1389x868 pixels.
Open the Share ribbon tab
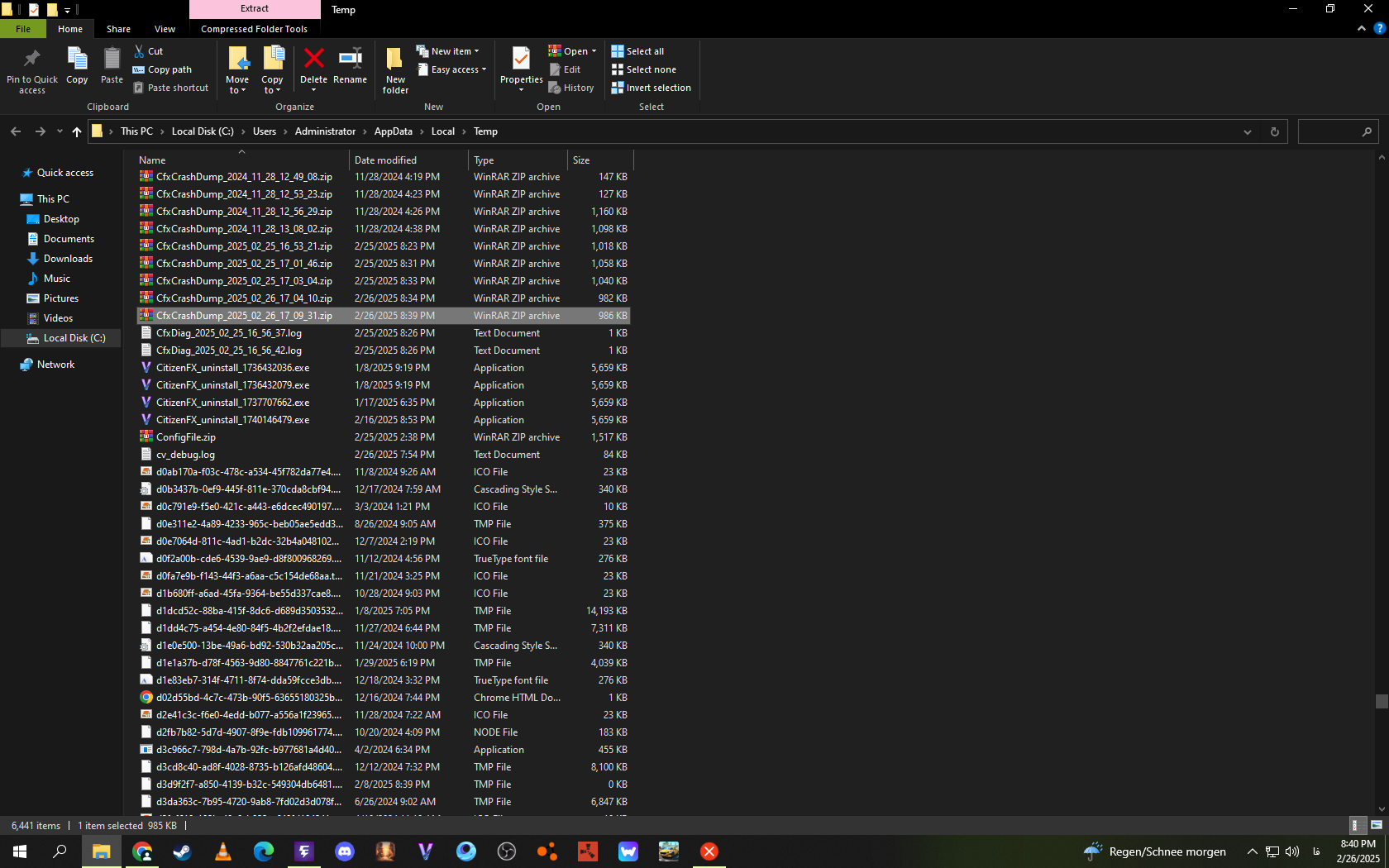click(118, 29)
